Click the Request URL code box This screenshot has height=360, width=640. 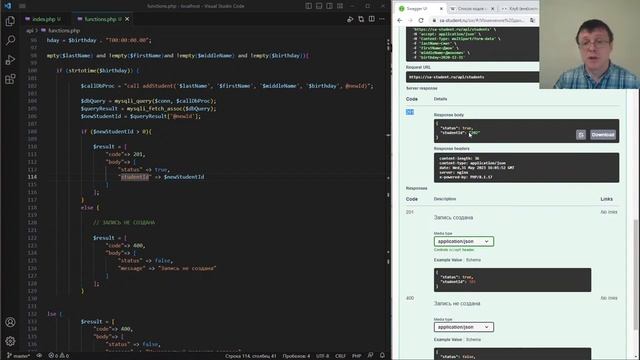click(x=472, y=77)
